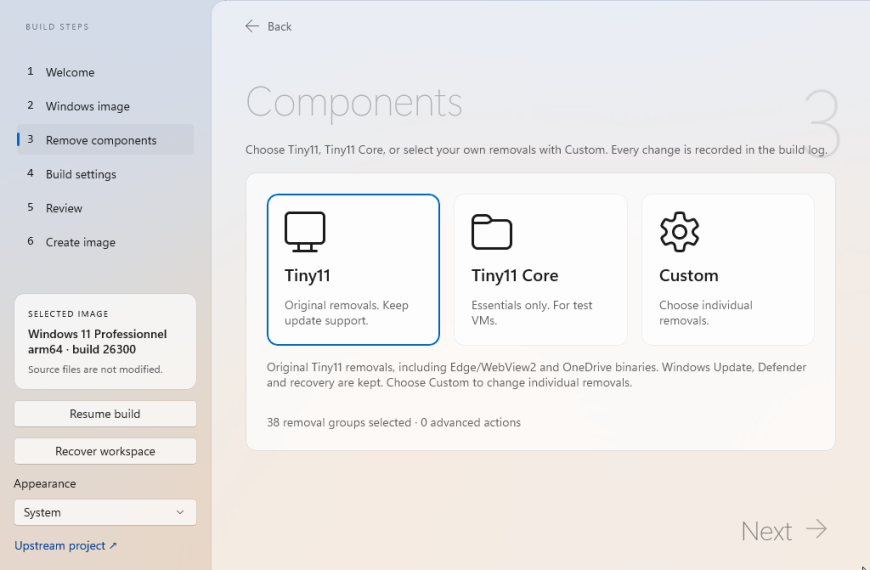Viewport: 870px width, 570px height.
Task: Click the monitor icon on Tiny11 card
Action: 305,231
